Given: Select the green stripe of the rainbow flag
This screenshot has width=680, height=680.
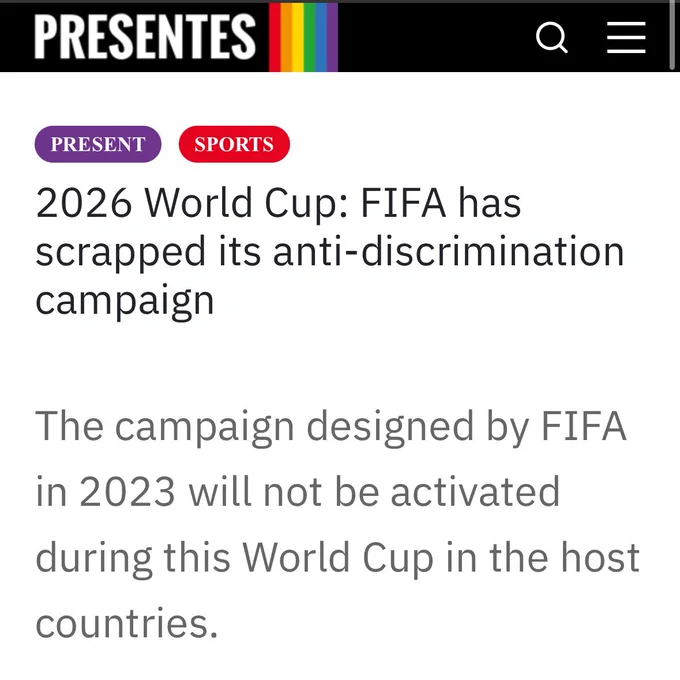Looking at the screenshot, I should click(x=309, y=37).
